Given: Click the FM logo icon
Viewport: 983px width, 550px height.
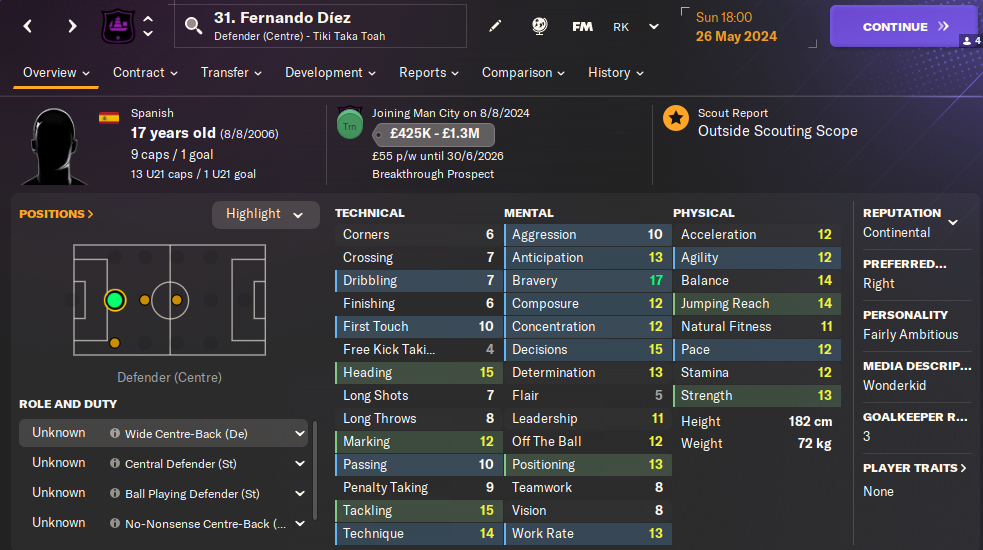Looking at the screenshot, I should (582, 26).
